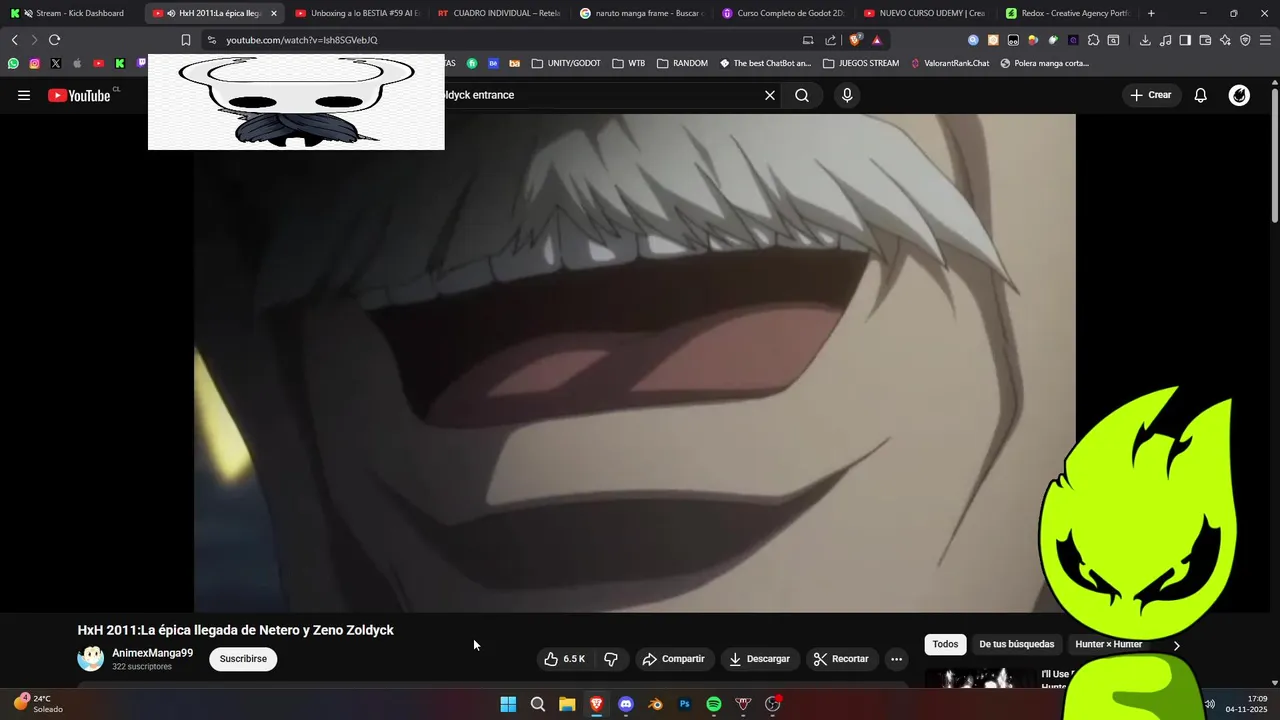
Task: Open WhatsApp bookmark icon
Action: [x=13, y=63]
